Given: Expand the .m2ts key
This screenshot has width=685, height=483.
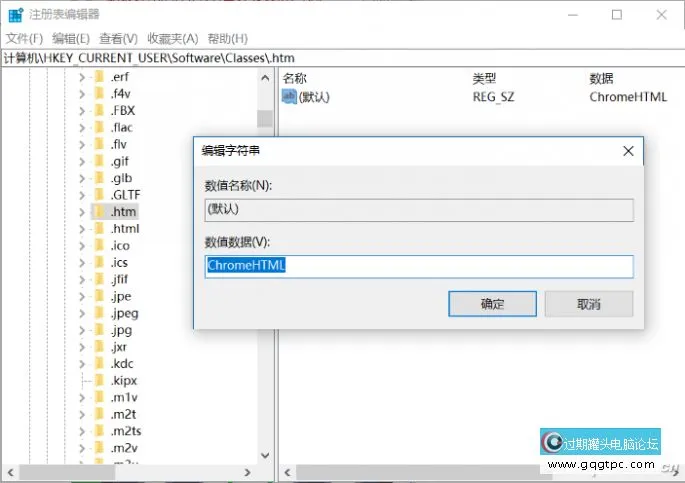Looking at the screenshot, I should click(82, 431).
